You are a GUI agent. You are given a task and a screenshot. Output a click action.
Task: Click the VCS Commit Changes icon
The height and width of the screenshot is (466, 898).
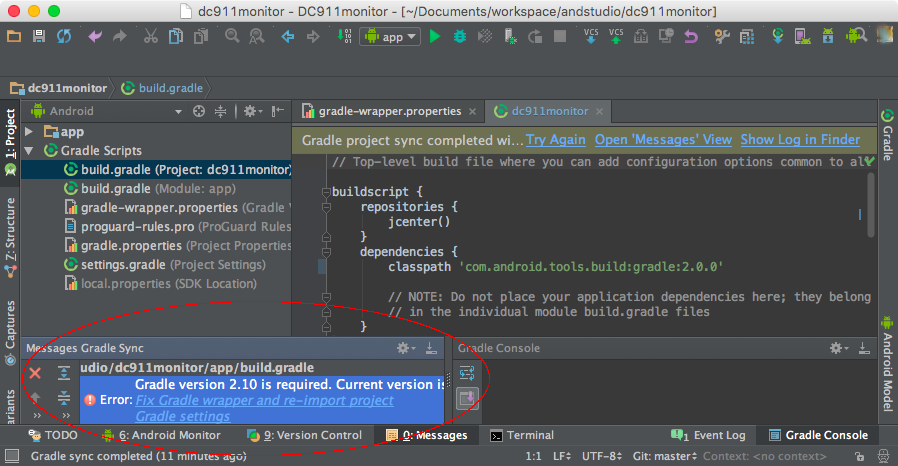[x=616, y=37]
